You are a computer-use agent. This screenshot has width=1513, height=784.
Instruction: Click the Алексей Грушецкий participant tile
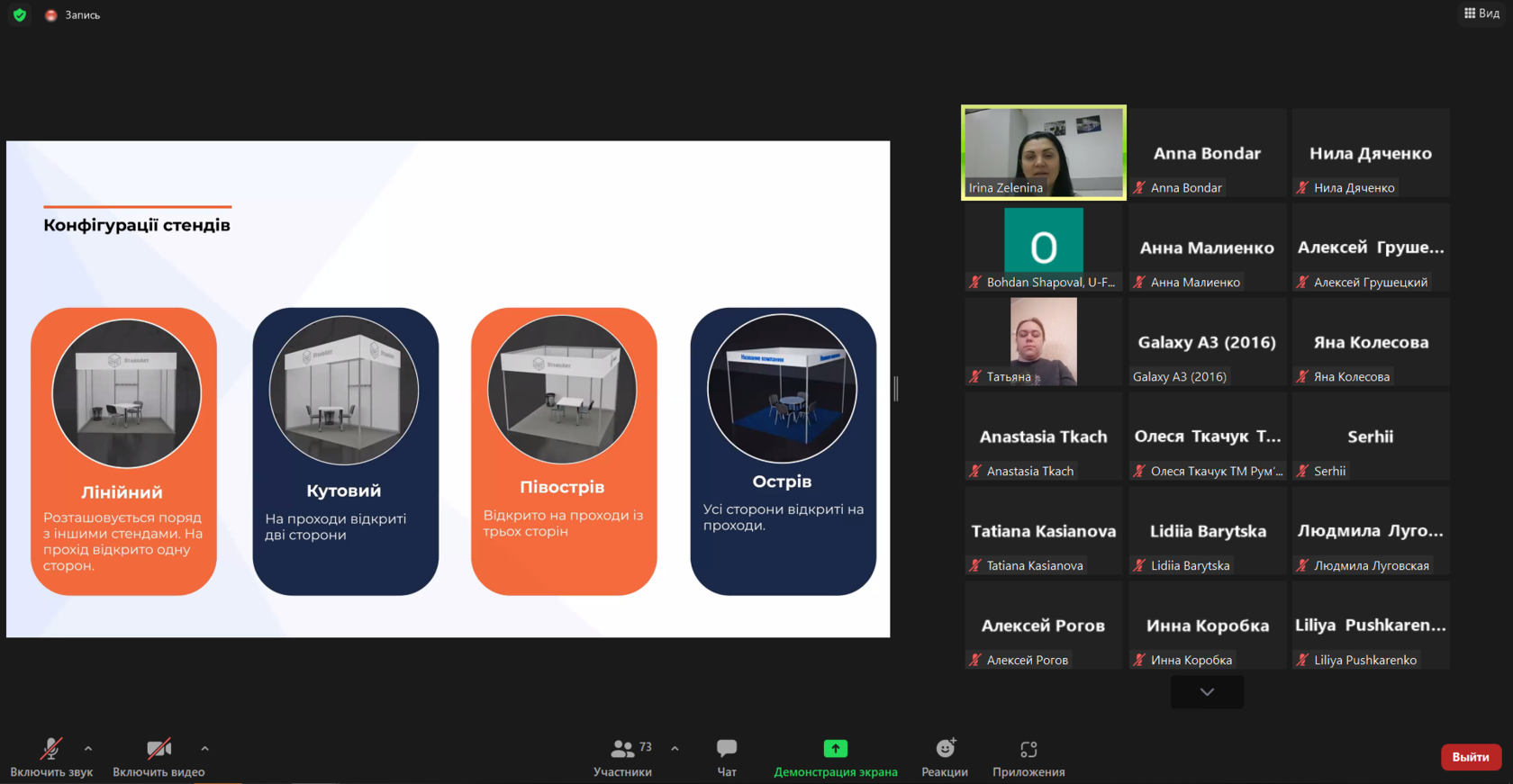pyautogui.click(x=1371, y=248)
